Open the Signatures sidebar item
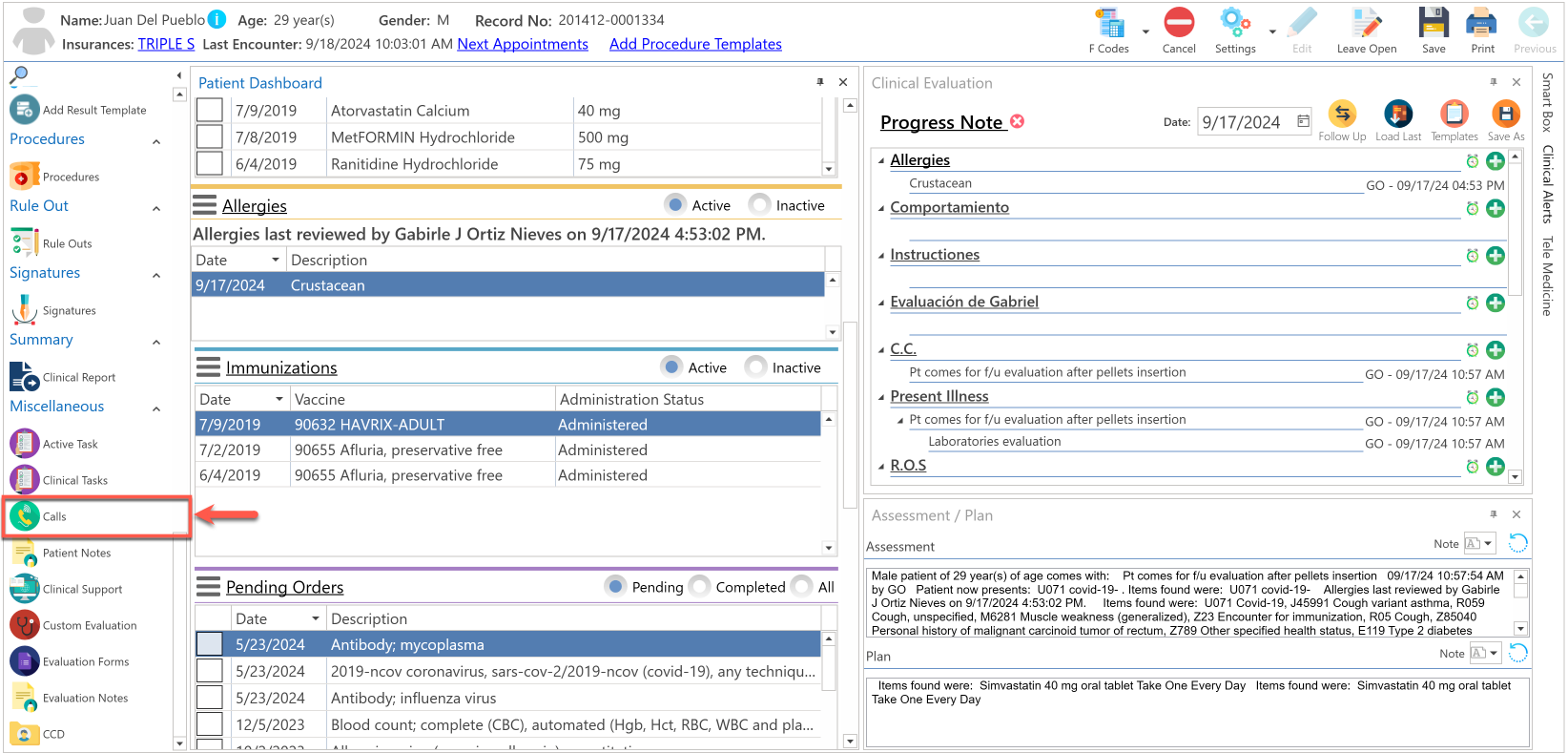 (x=53, y=310)
